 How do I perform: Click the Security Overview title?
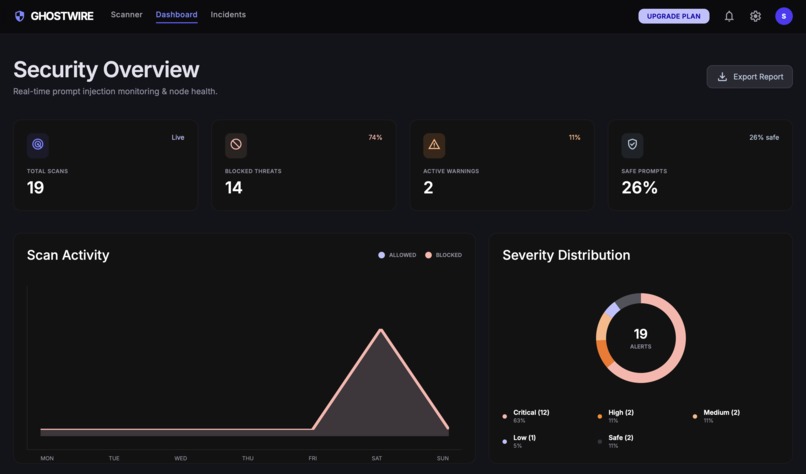pos(106,69)
